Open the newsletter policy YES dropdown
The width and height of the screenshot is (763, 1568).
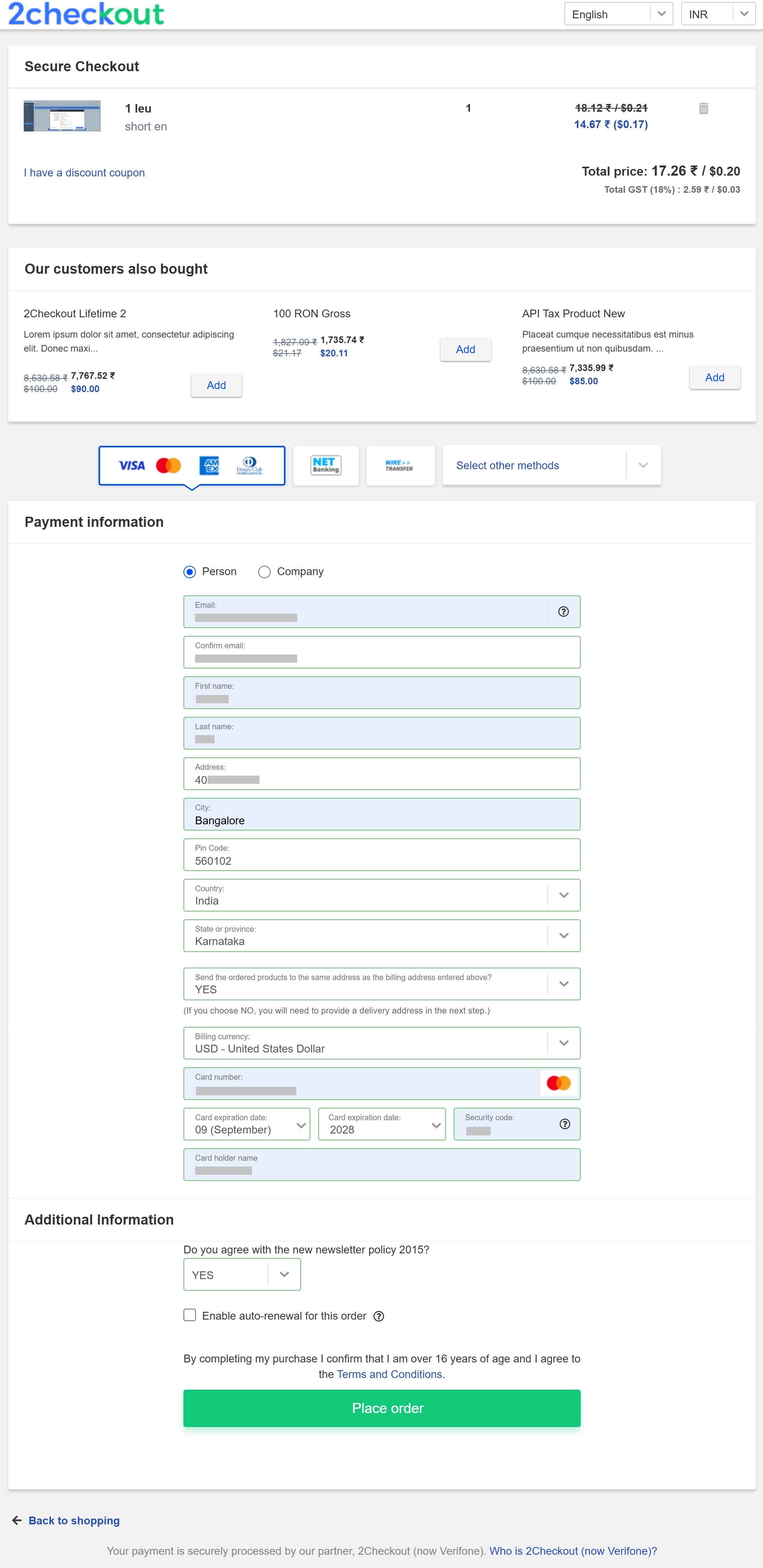242,1275
